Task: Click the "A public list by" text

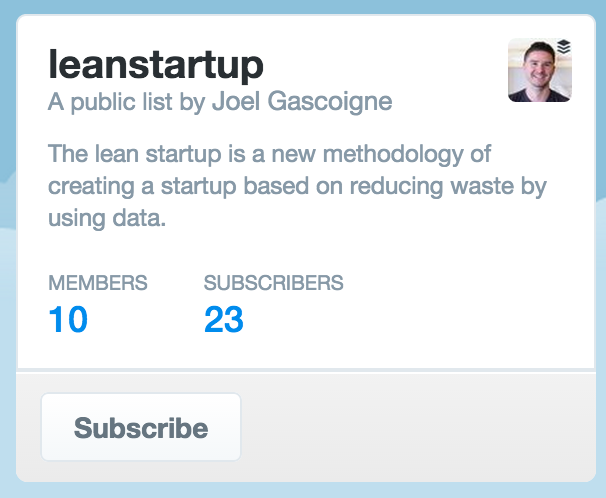Action: click(x=128, y=102)
